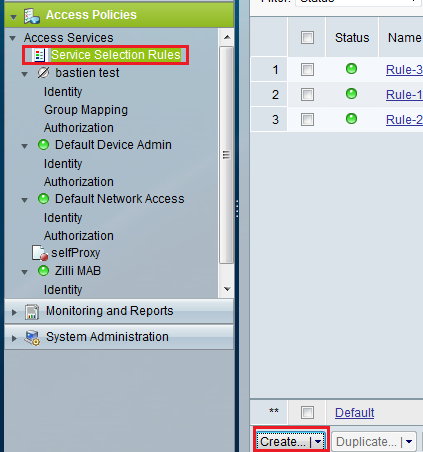Click the Access Policies section icon
Viewport: 423px width, 452px height.
(x=32, y=16)
